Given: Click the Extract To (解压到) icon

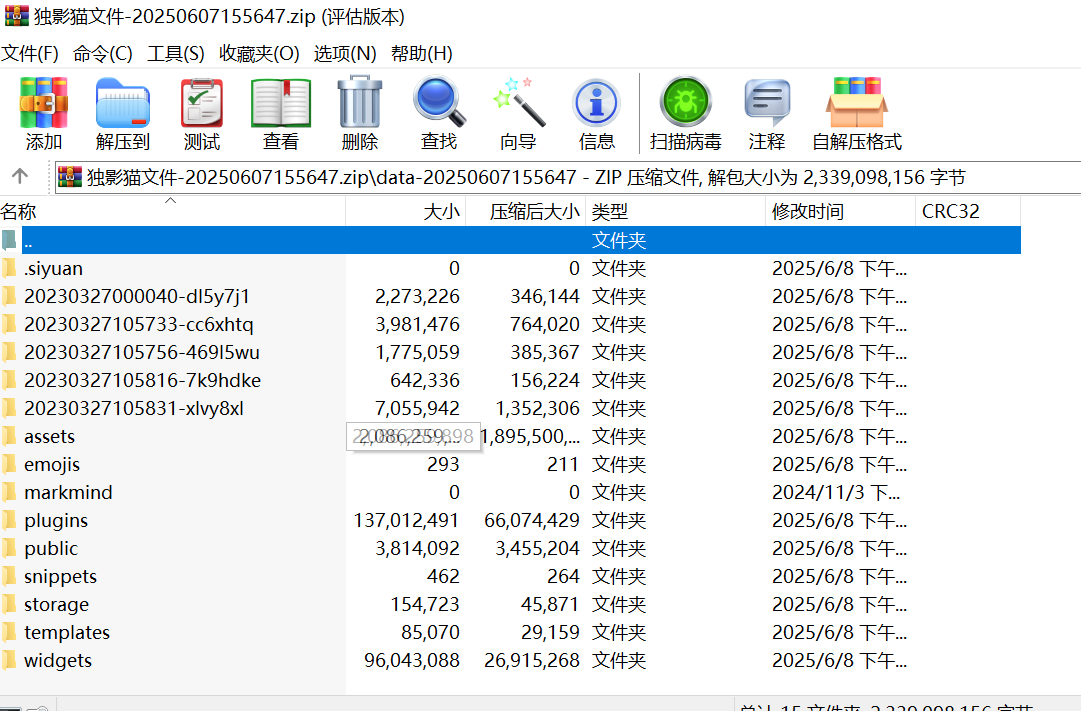Looking at the screenshot, I should pyautogui.click(x=122, y=103).
